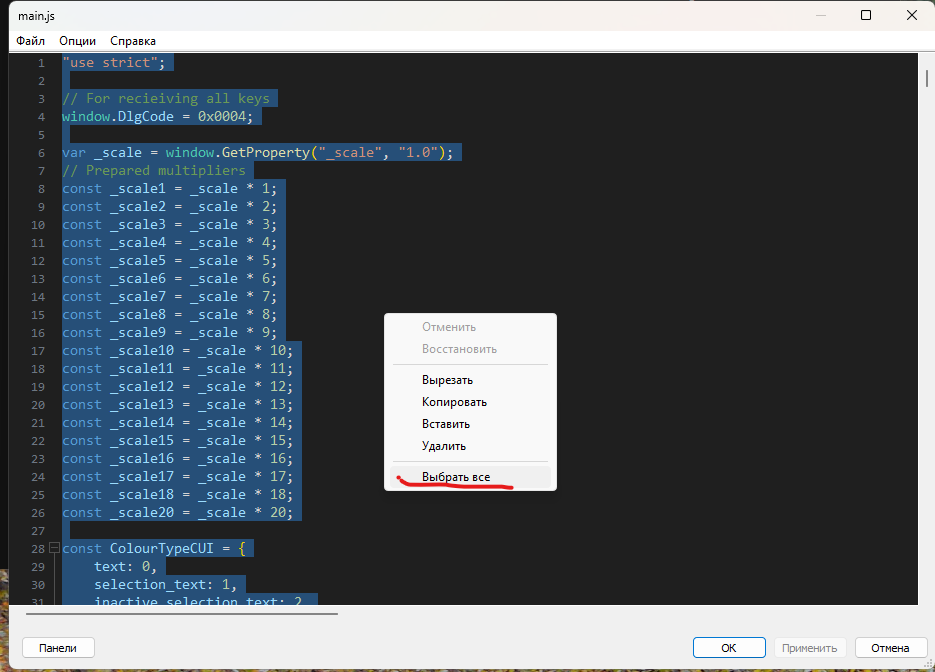The width and height of the screenshot is (935, 672).
Task: Open the Опции menu
Action: tap(78, 41)
